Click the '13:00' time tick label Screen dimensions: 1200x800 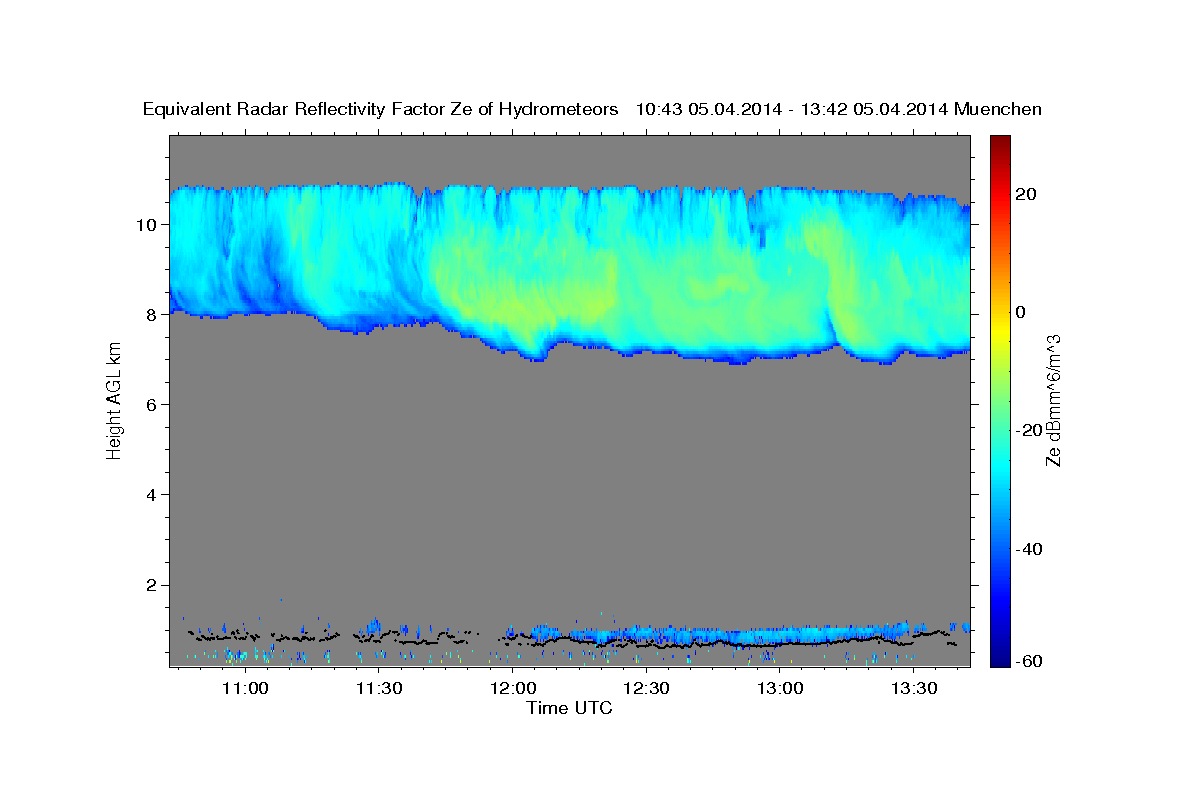[780, 688]
